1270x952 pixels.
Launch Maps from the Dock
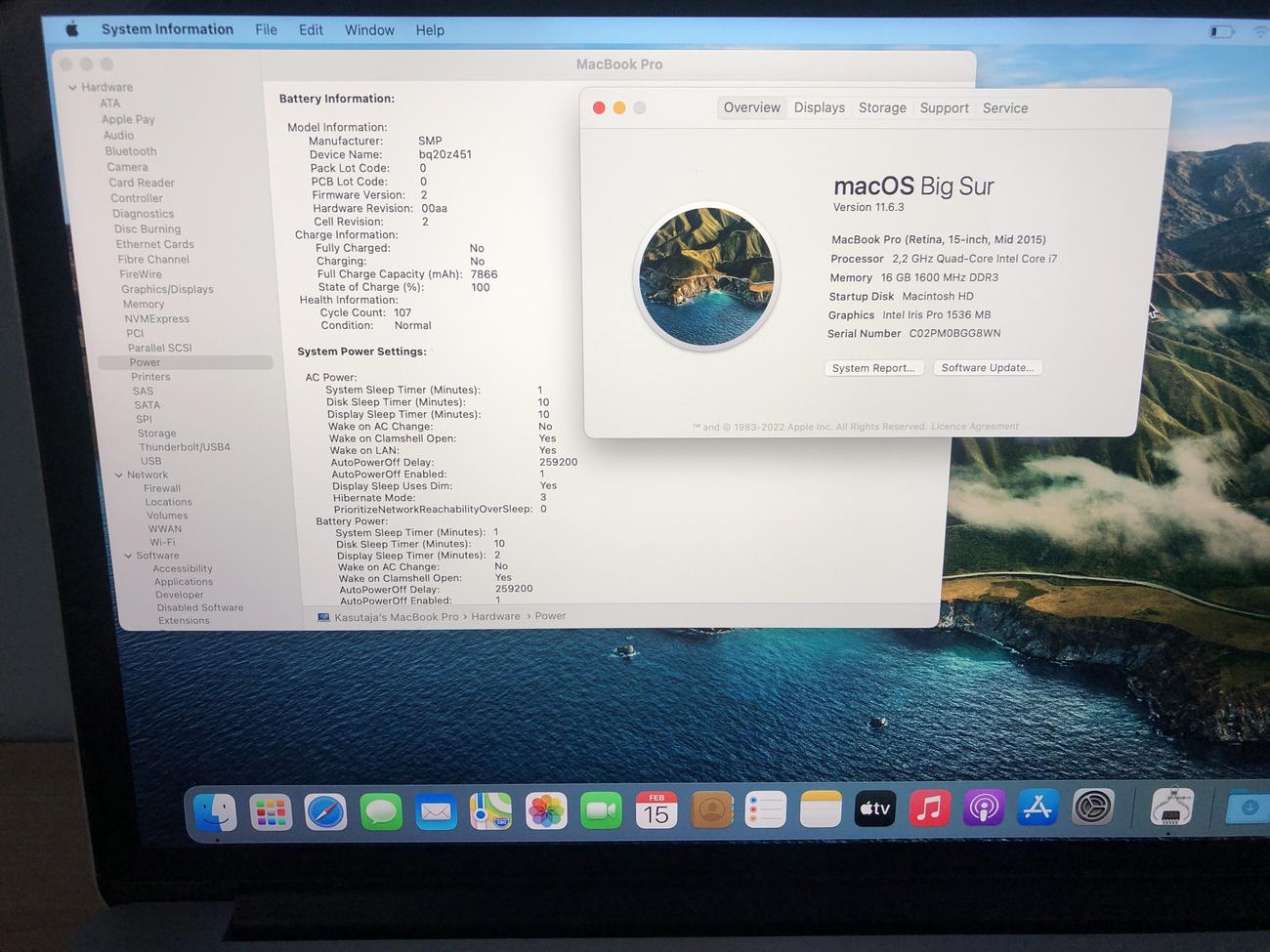(490, 810)
